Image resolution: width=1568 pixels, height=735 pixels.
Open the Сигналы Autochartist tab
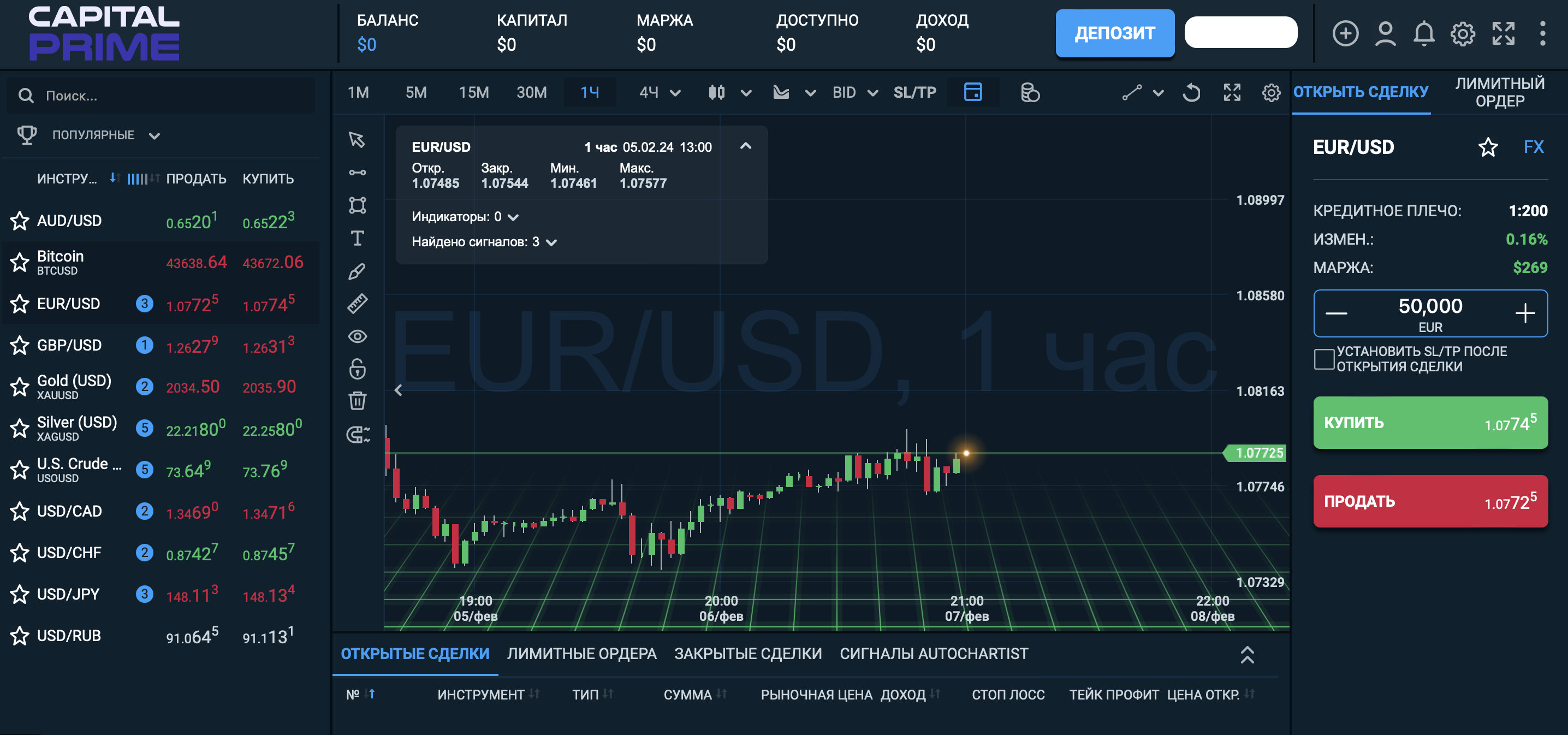click(934, 654)
